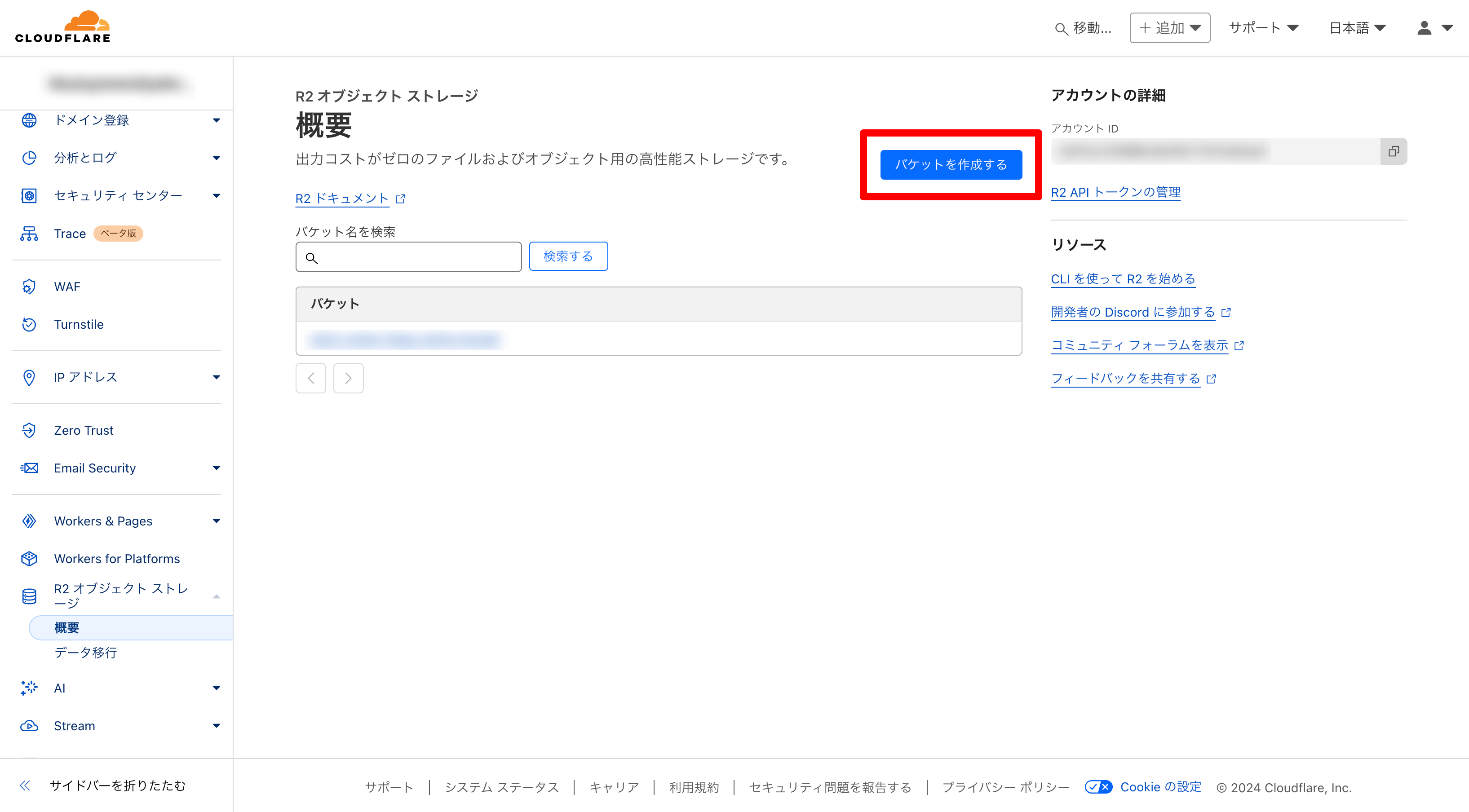Open WAF sidebar item
Viewport: 1469px width, 812px height.
pyautogui.click(x=67, y=287)
